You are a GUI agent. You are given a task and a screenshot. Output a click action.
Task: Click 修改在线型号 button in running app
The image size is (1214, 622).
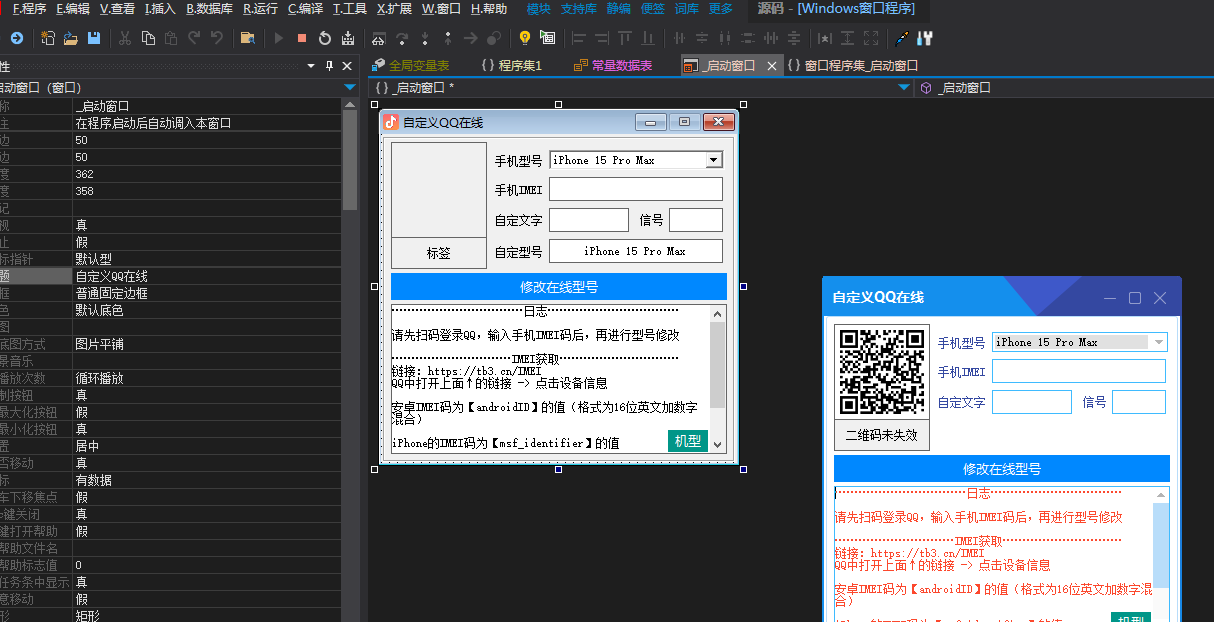pos(1001,469)
